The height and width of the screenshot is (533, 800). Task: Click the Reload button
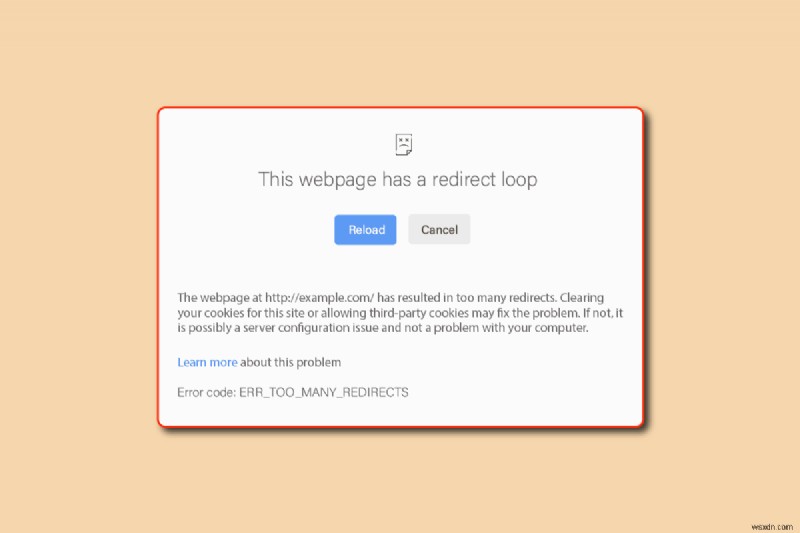[365, 230]
